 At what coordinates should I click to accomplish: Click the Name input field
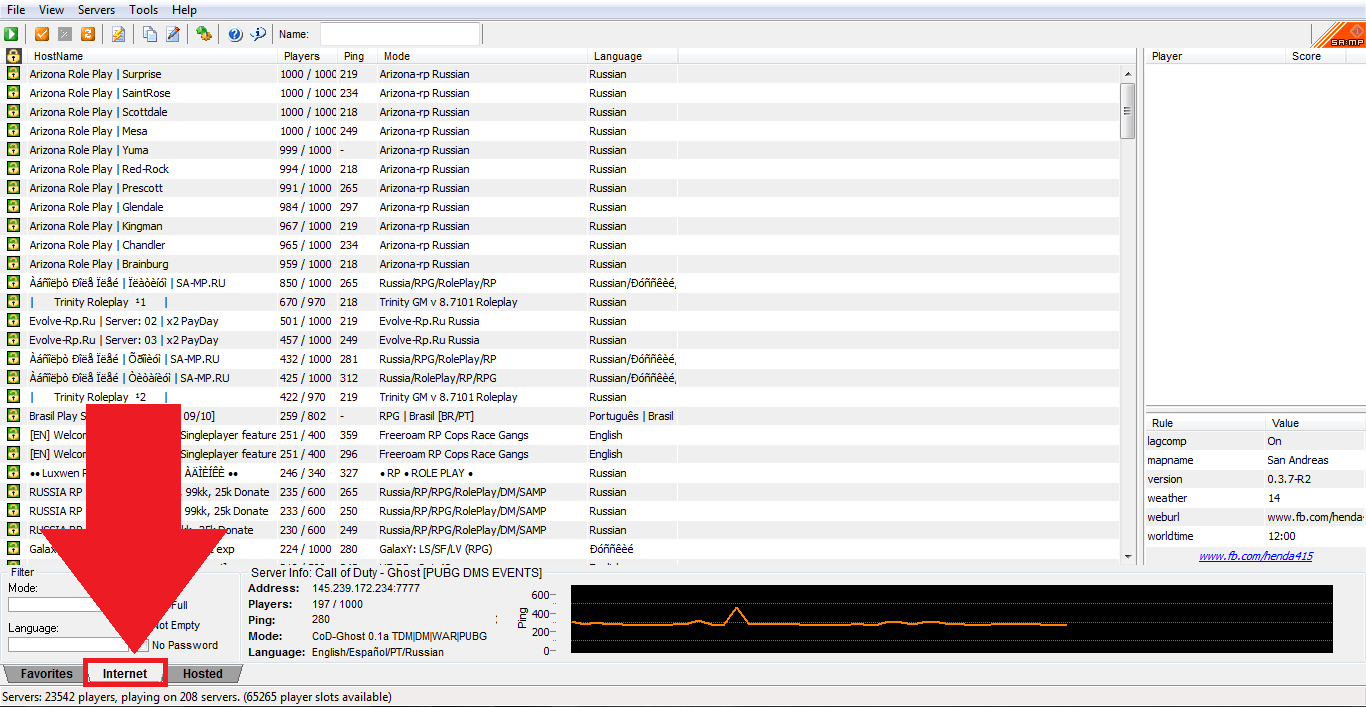tap(399, 34)
